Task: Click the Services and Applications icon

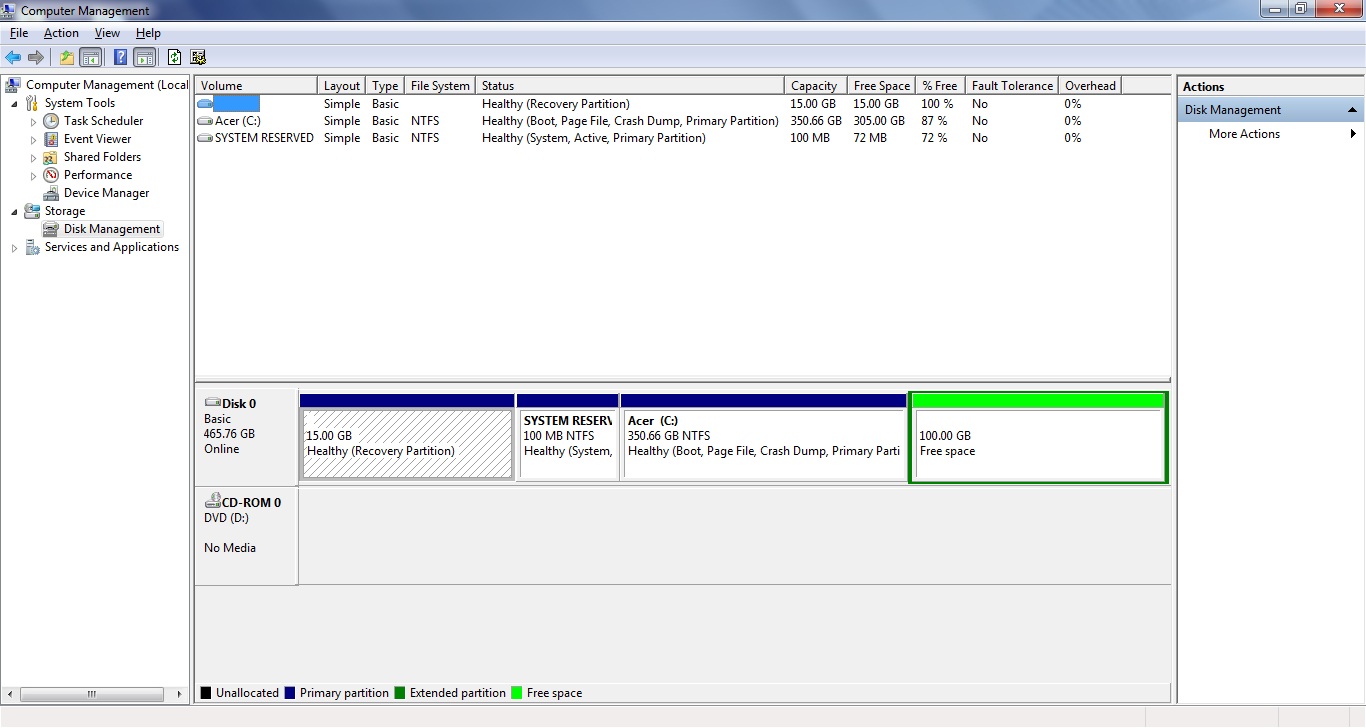Action: [x=32, y=247]
